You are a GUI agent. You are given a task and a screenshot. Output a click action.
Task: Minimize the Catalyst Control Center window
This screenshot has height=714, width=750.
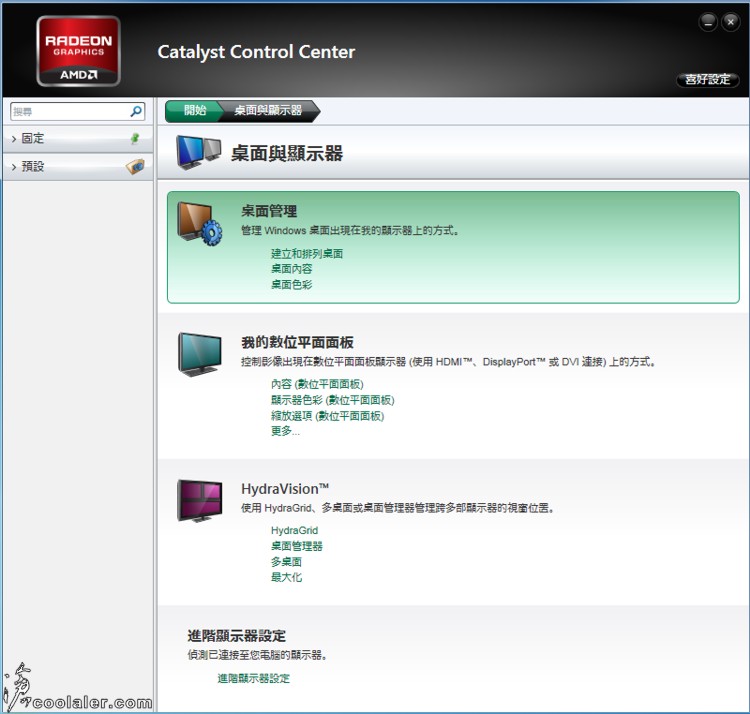pos(707,22)
